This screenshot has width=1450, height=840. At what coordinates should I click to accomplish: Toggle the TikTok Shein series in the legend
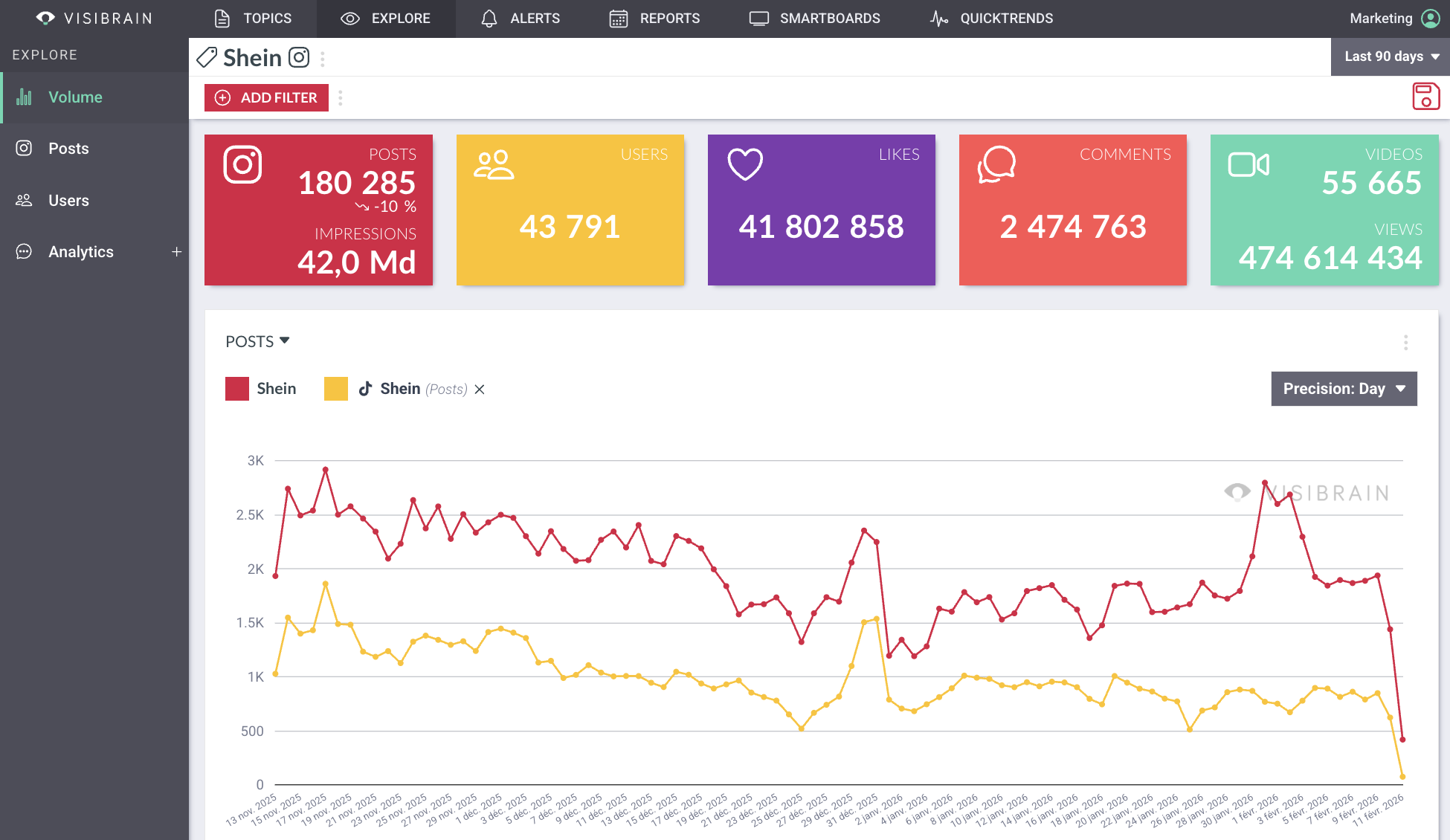pos(400,389)
